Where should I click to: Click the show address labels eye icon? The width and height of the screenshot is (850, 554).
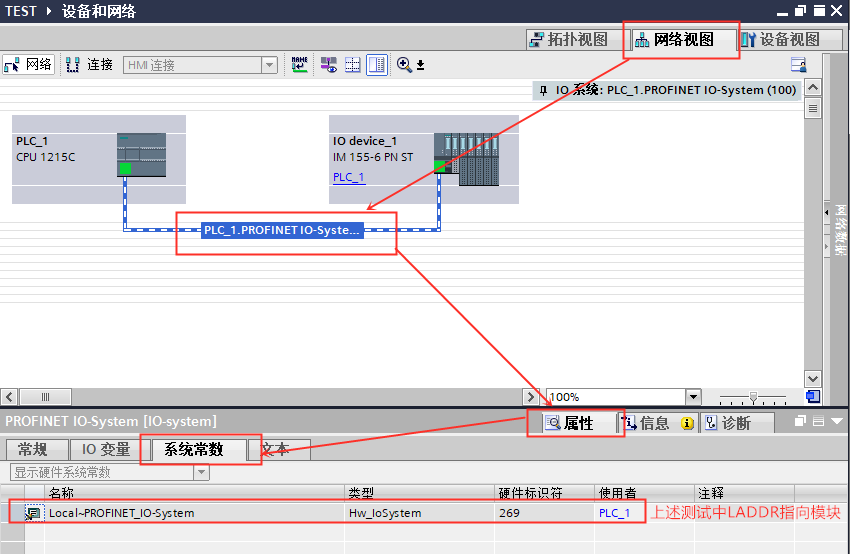pyautogui.click(x=329, y=65)
